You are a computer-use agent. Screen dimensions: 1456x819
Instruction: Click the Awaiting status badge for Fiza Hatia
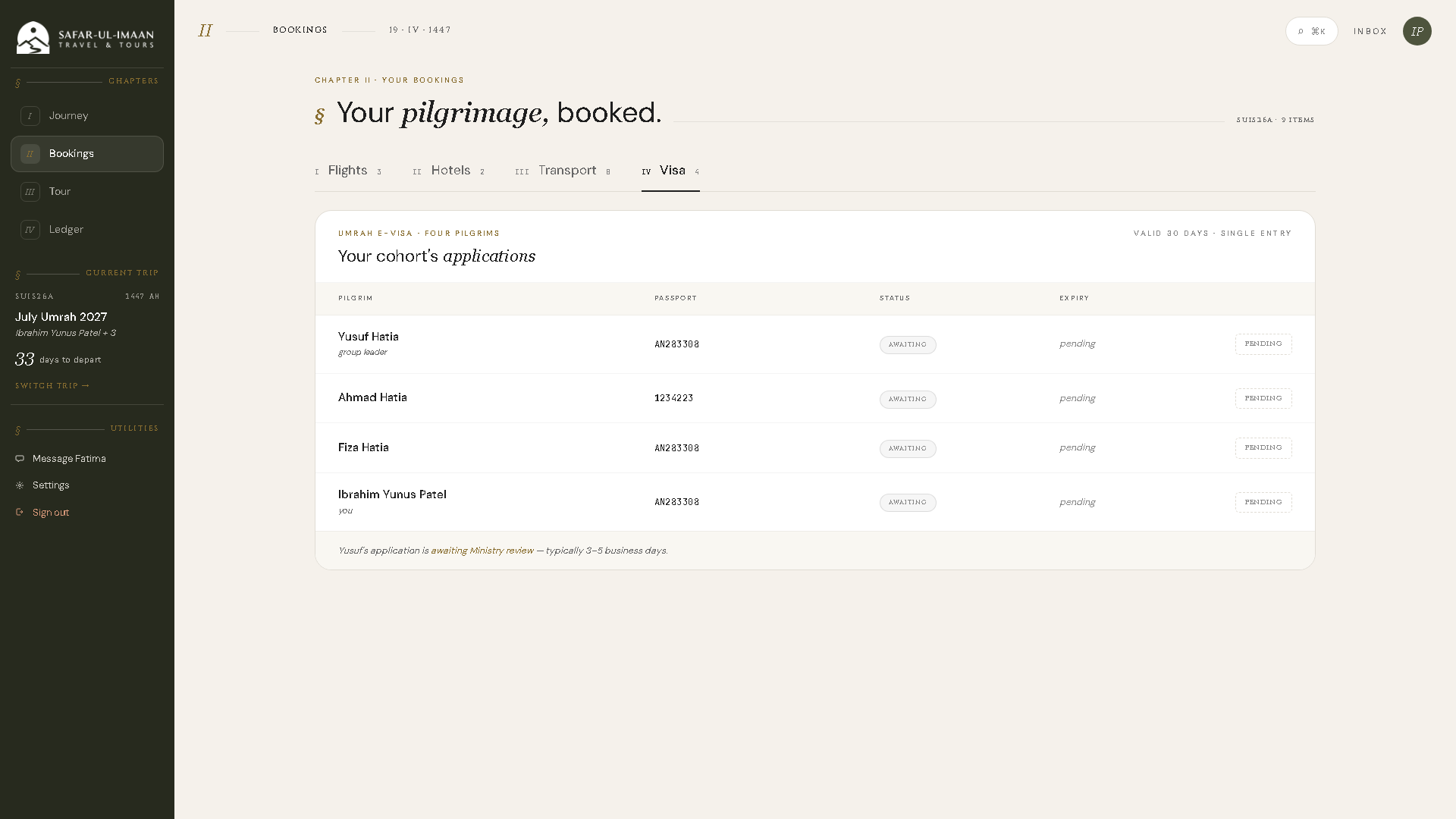pyautogui.click(x=908, y=449)
